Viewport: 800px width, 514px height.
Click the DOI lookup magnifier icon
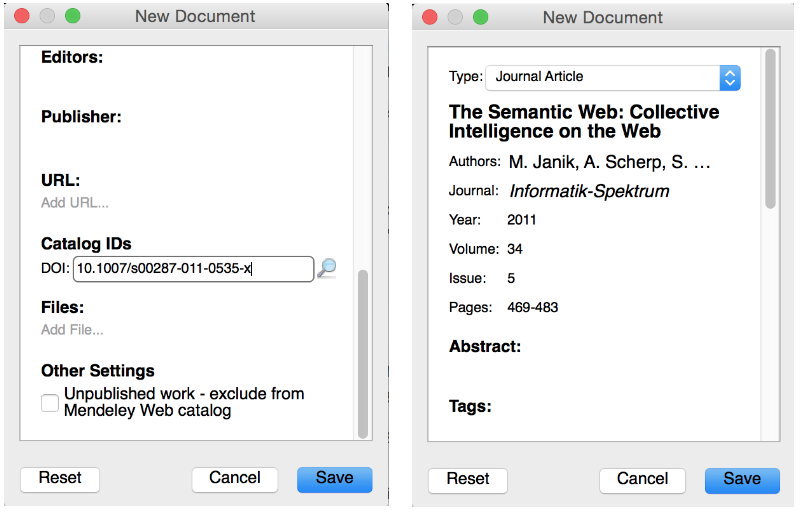coord(327,268)
